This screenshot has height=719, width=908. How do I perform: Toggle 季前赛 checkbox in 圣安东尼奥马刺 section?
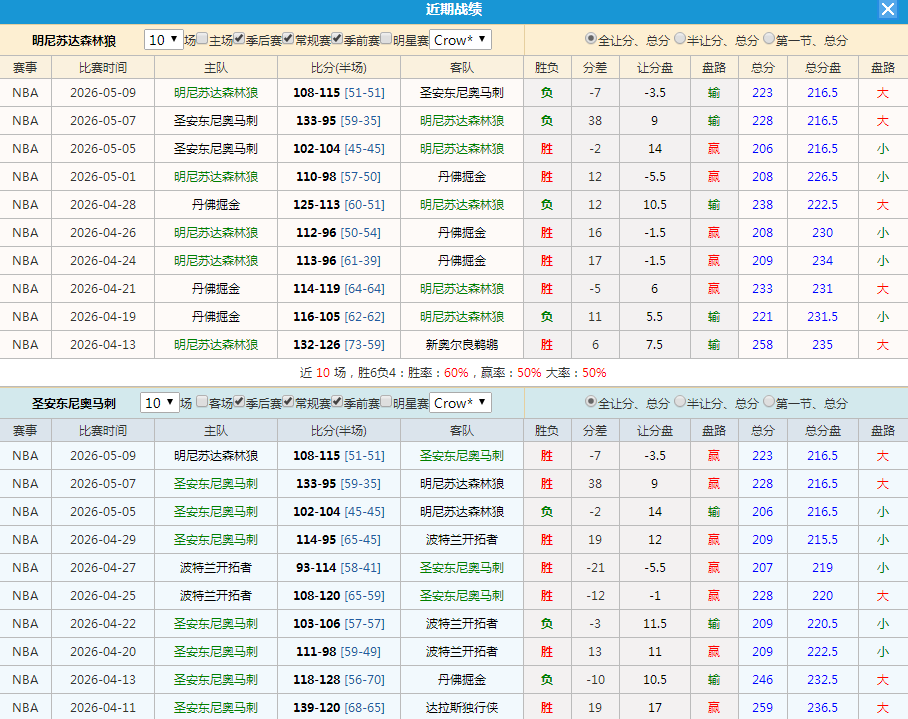(x=337, y=402)
